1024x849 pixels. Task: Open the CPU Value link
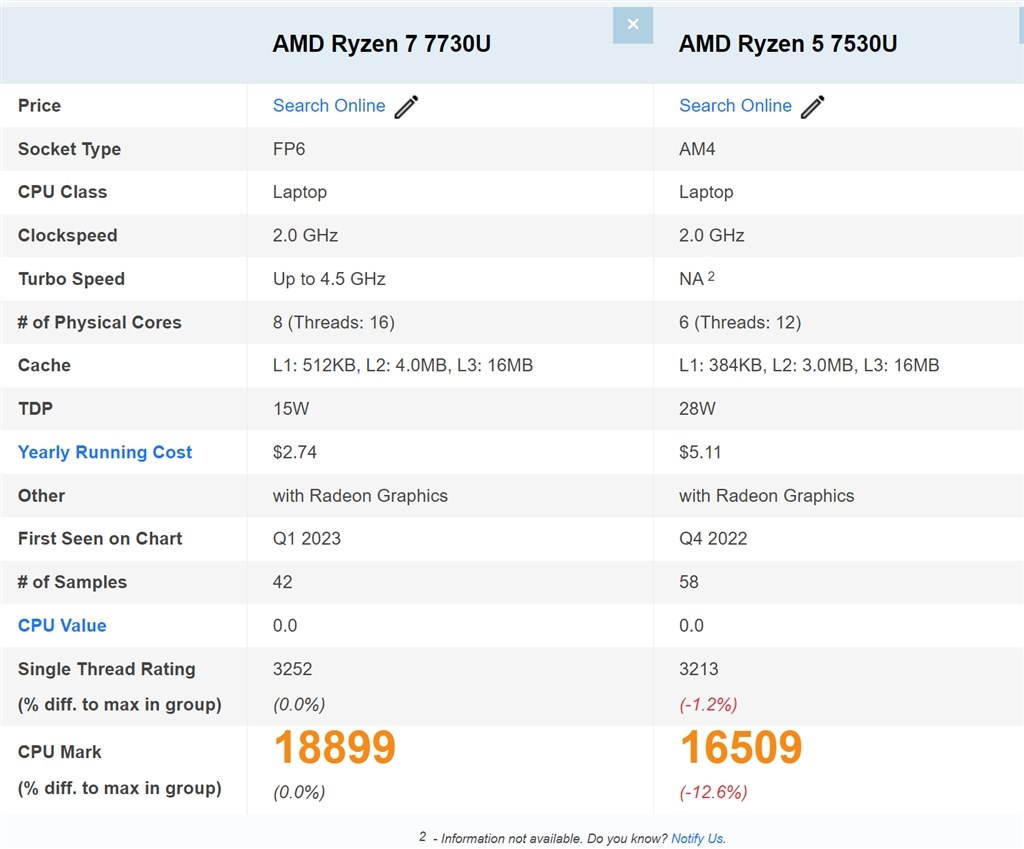pyautogui.click(x=62, y=626)
